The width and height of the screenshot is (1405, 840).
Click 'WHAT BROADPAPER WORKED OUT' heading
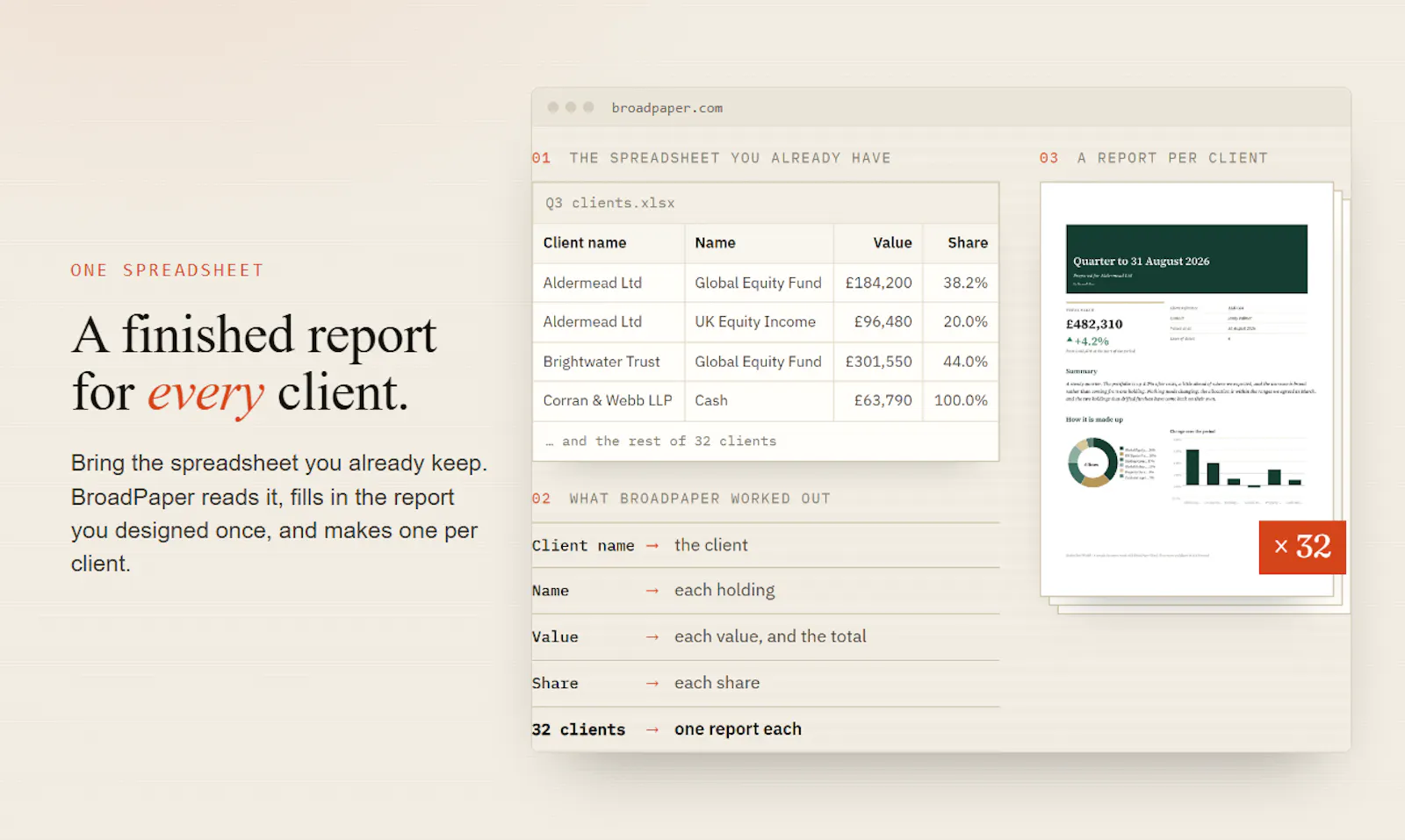point(700,499)
